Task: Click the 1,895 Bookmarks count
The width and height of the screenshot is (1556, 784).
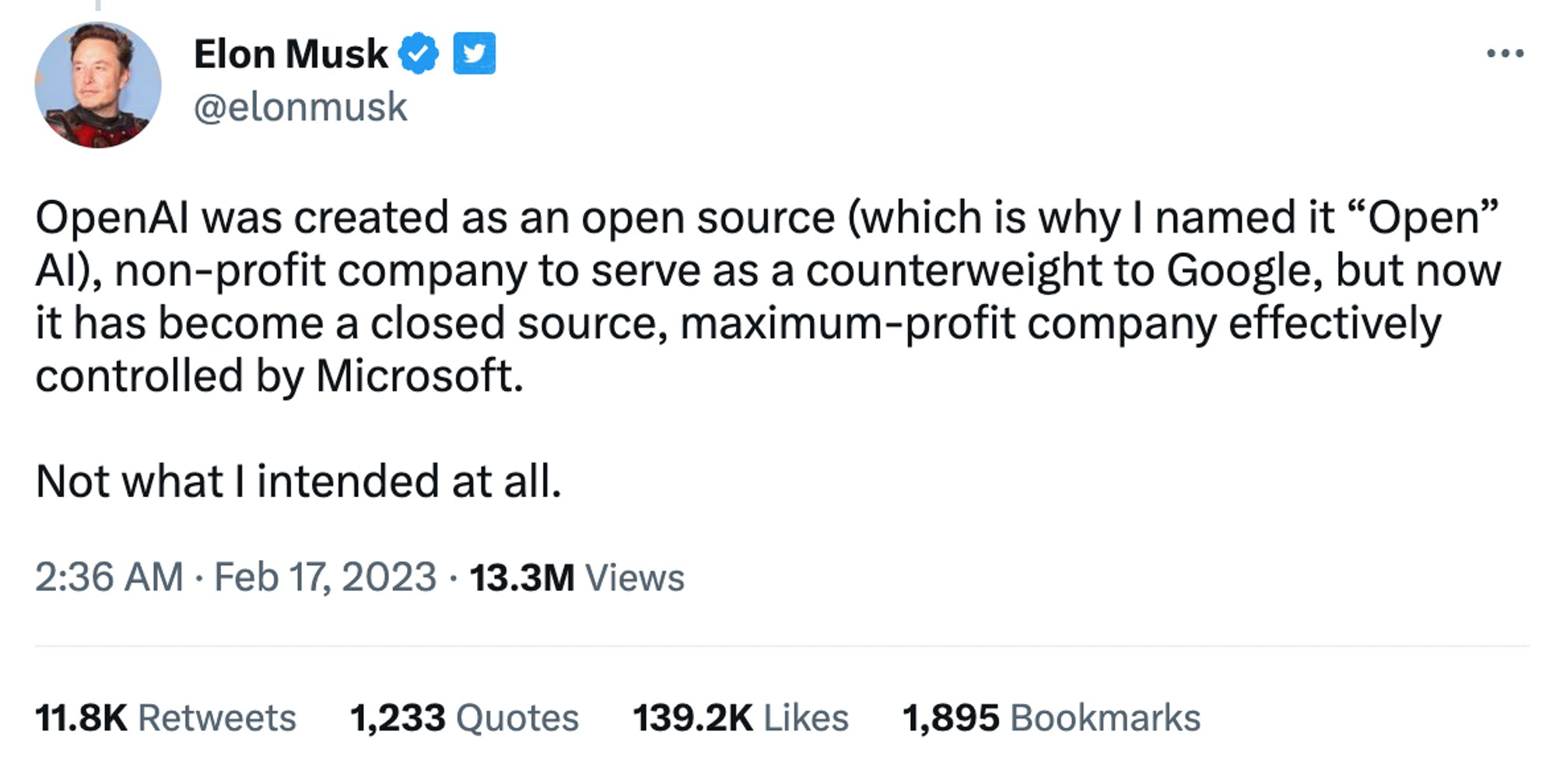Action: pyautogui.click(x=1050, y=717)
